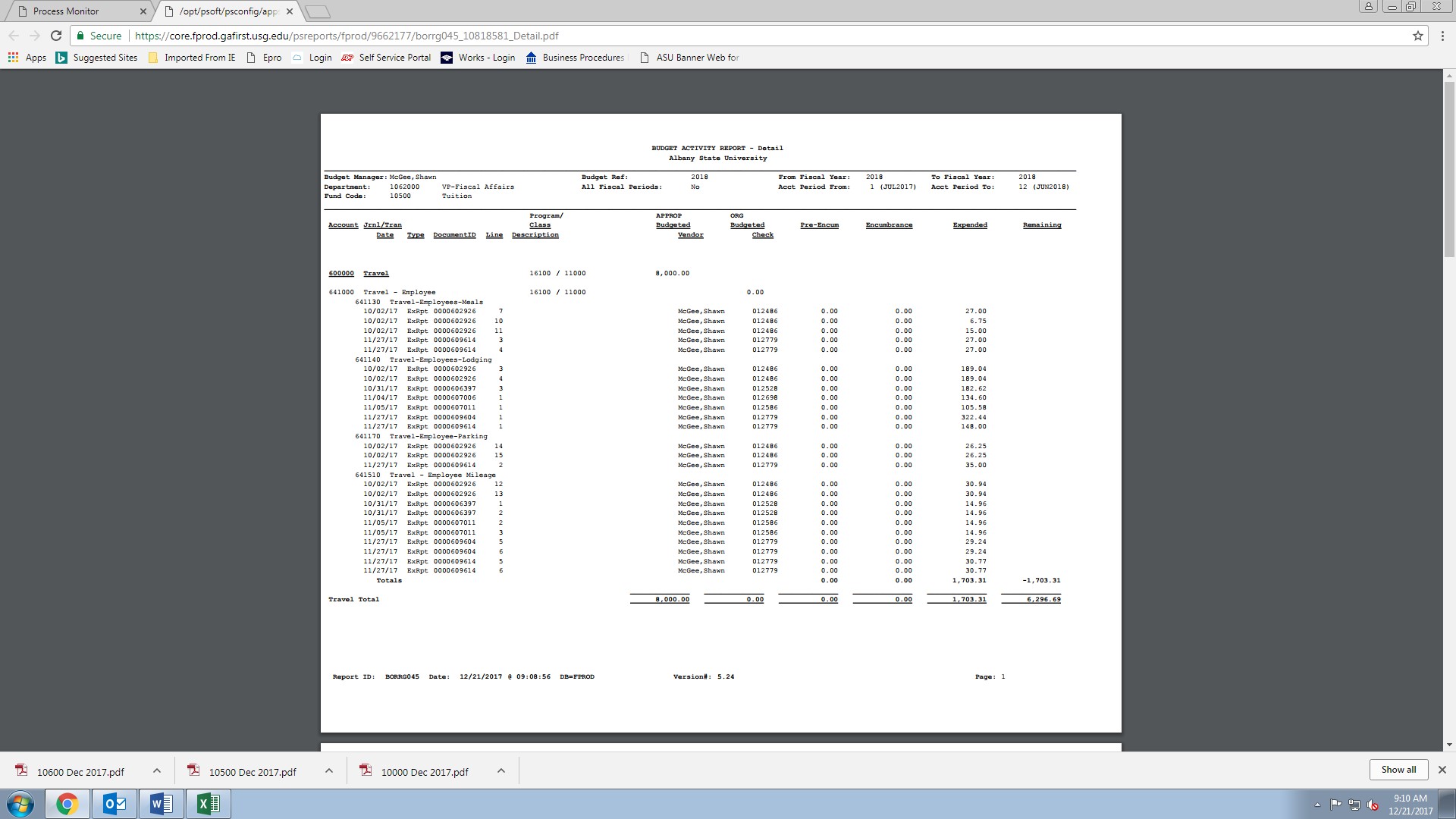The image size is (1456, 819).
Task: Open the Windows Start menu
Action: (20, 804)
